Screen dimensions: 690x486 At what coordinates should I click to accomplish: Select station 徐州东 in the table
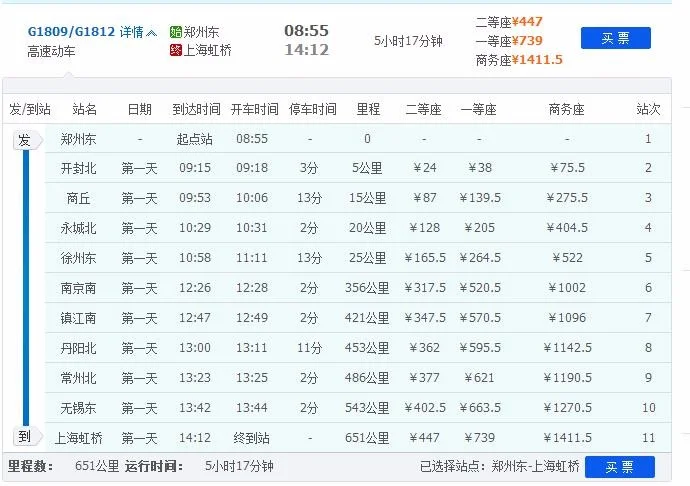[78, 258]
